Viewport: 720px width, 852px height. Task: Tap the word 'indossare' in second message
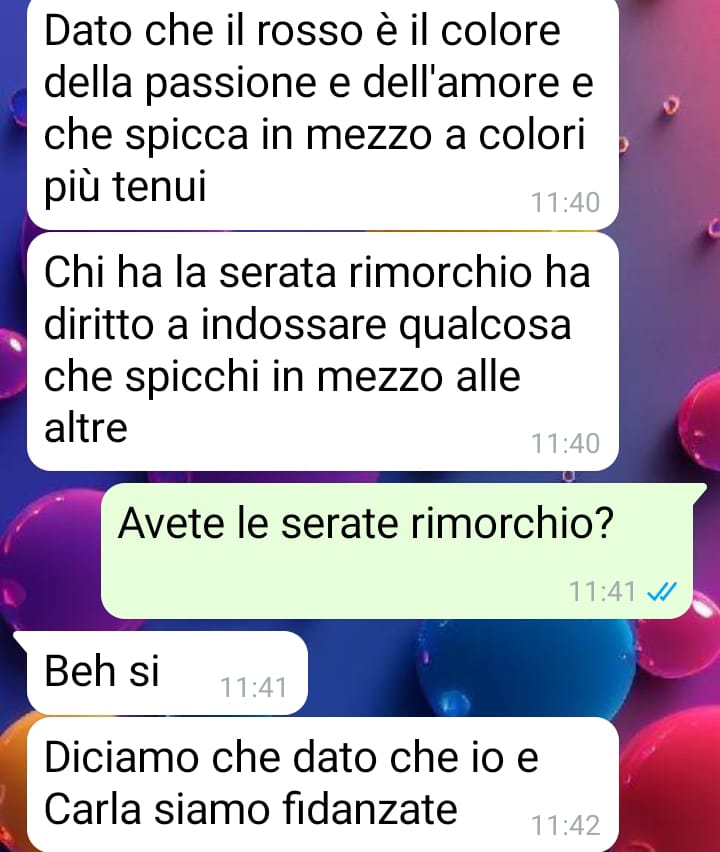293,325
